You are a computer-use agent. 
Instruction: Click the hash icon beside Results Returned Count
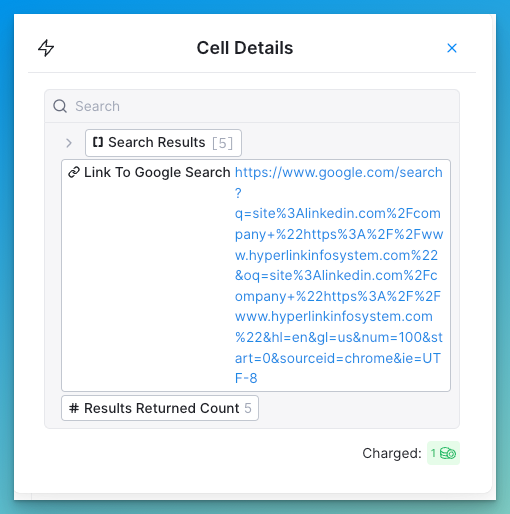74,408
